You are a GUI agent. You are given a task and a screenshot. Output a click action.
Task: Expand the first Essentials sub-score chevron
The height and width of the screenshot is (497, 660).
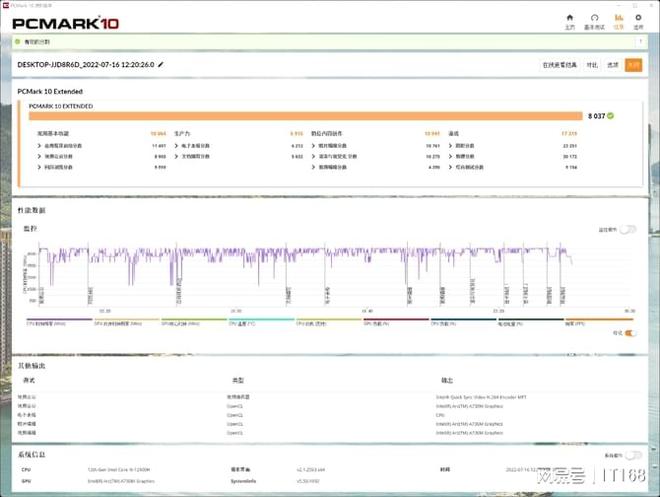(x=39, y=146)
